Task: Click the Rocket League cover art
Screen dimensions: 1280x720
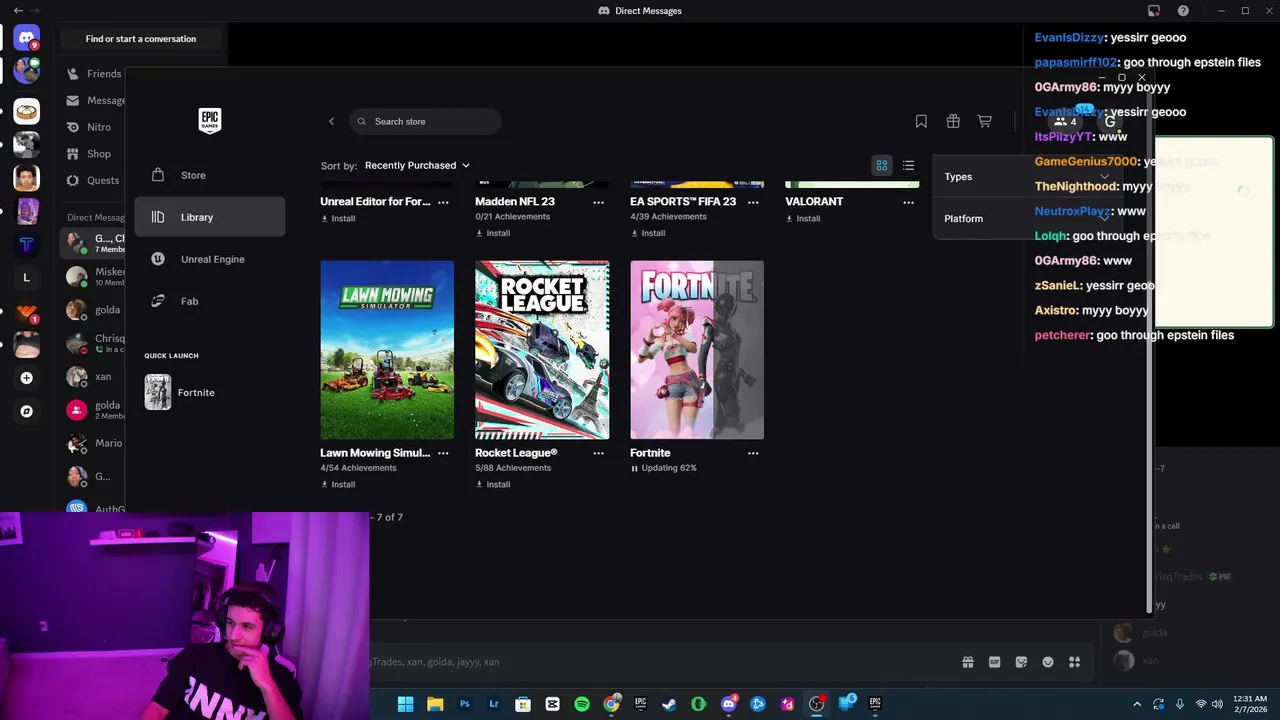Action: point(542,350)
